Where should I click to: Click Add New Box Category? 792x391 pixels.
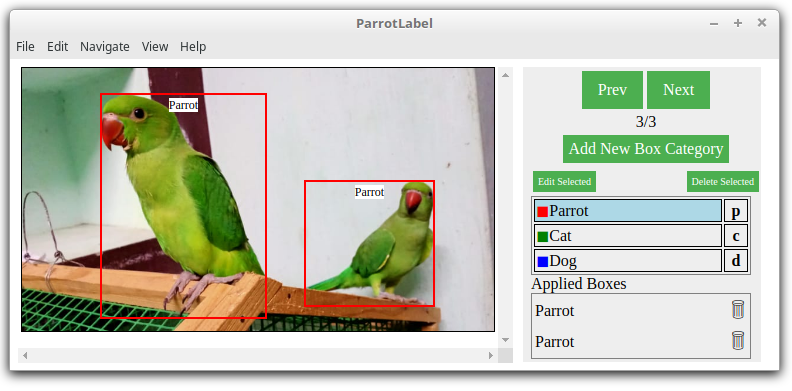tap(646, 149)
